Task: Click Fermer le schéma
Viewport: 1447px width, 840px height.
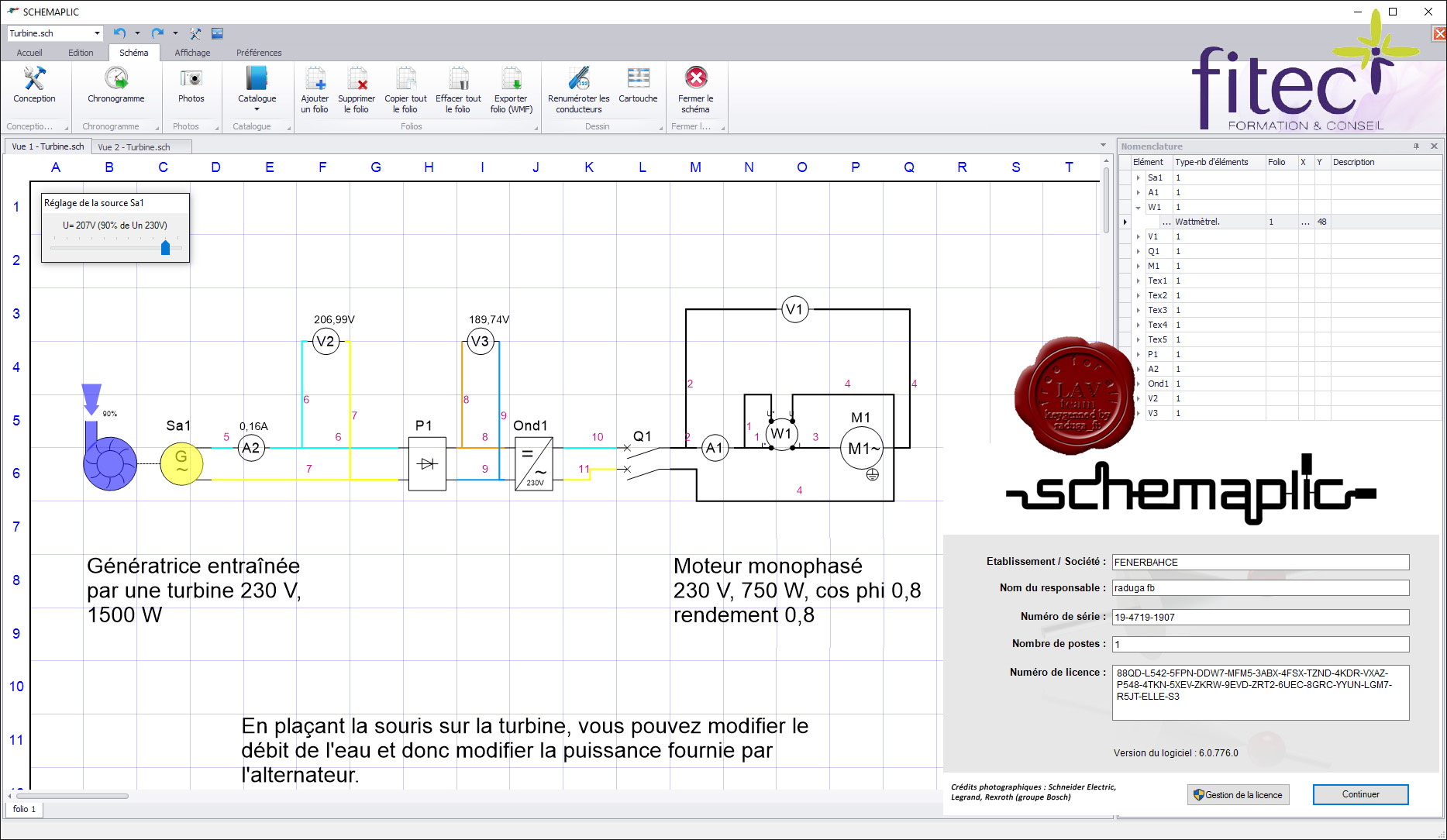Action: [696, 90]
